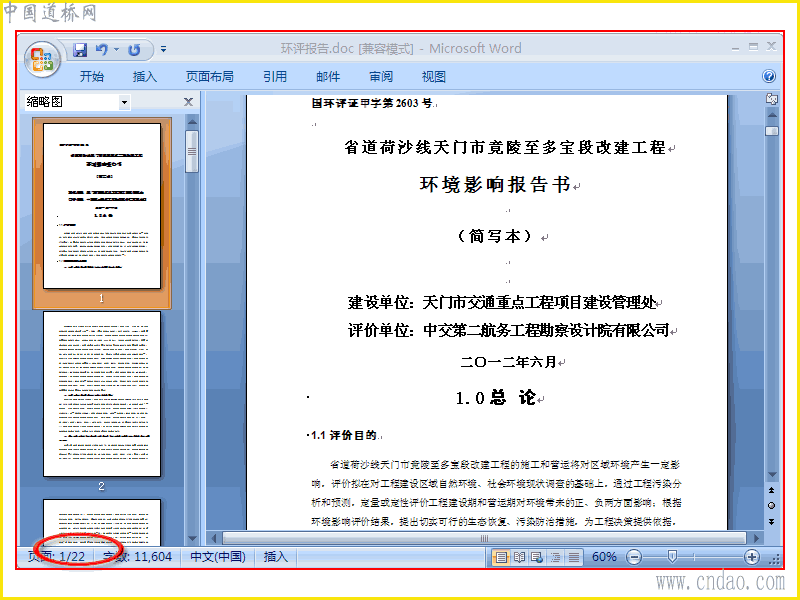Open Customize Quick Access Toolbar dropdown
800x600 pixels.
point(163,49)
